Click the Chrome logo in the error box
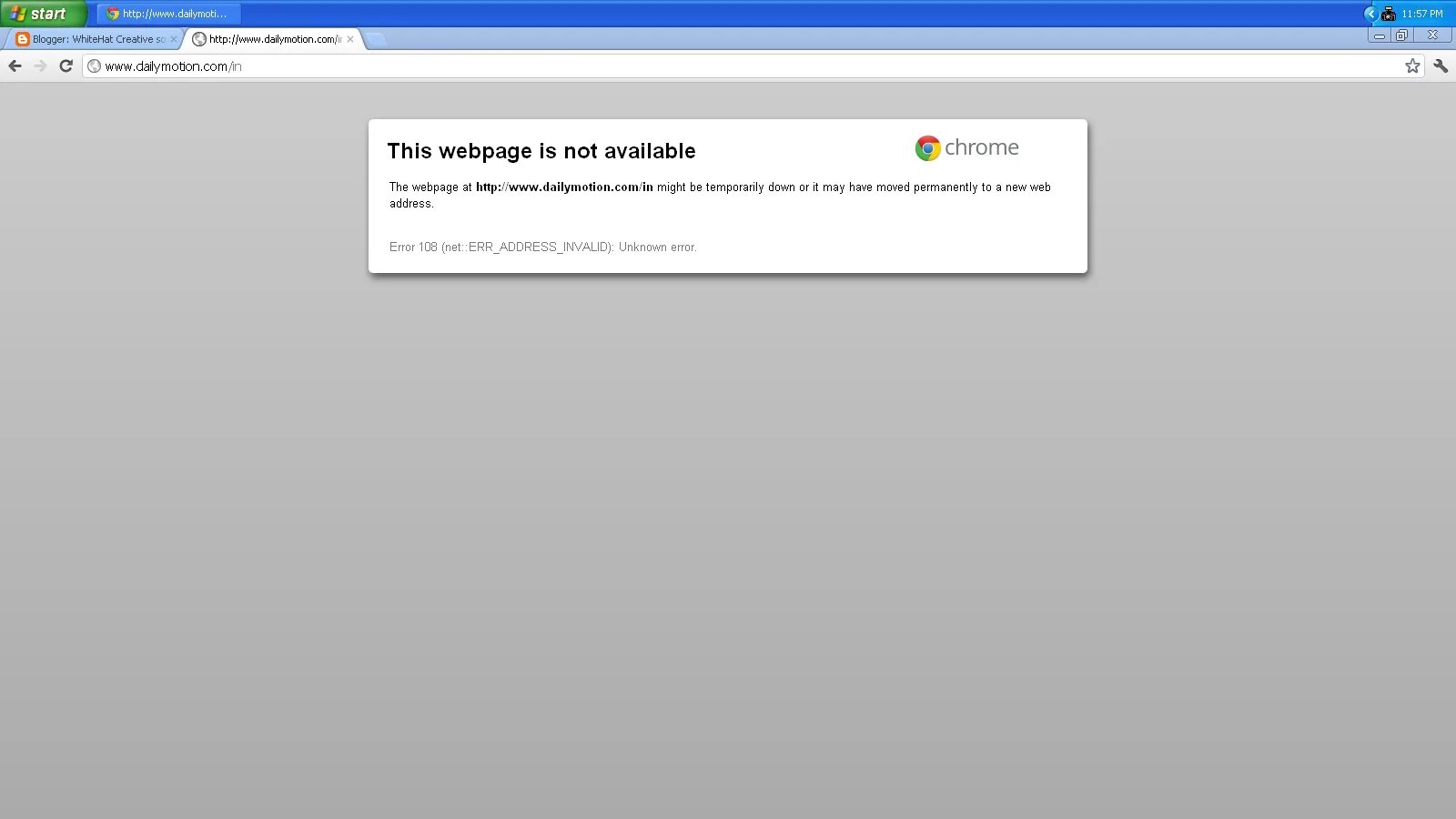Screen dimensions: 1456x819 pyautogui.click(x=927, y=148)
